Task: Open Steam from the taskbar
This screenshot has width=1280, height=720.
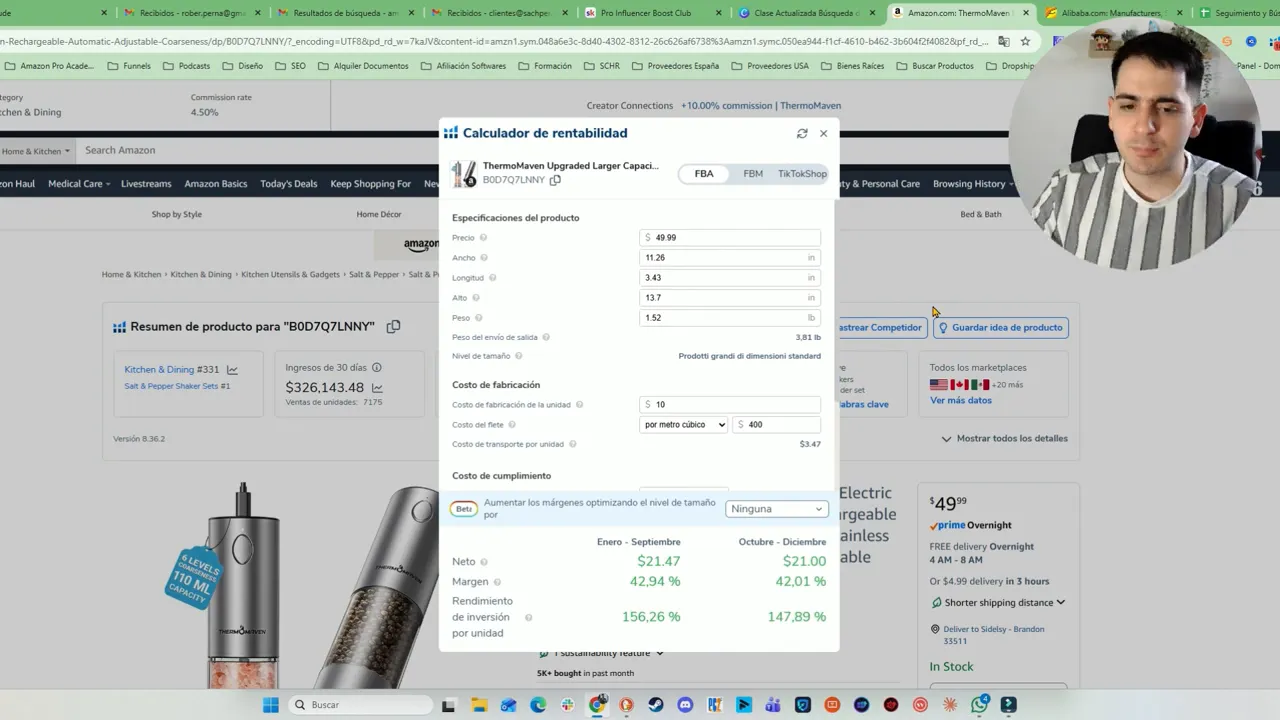Action: [656, 705]
